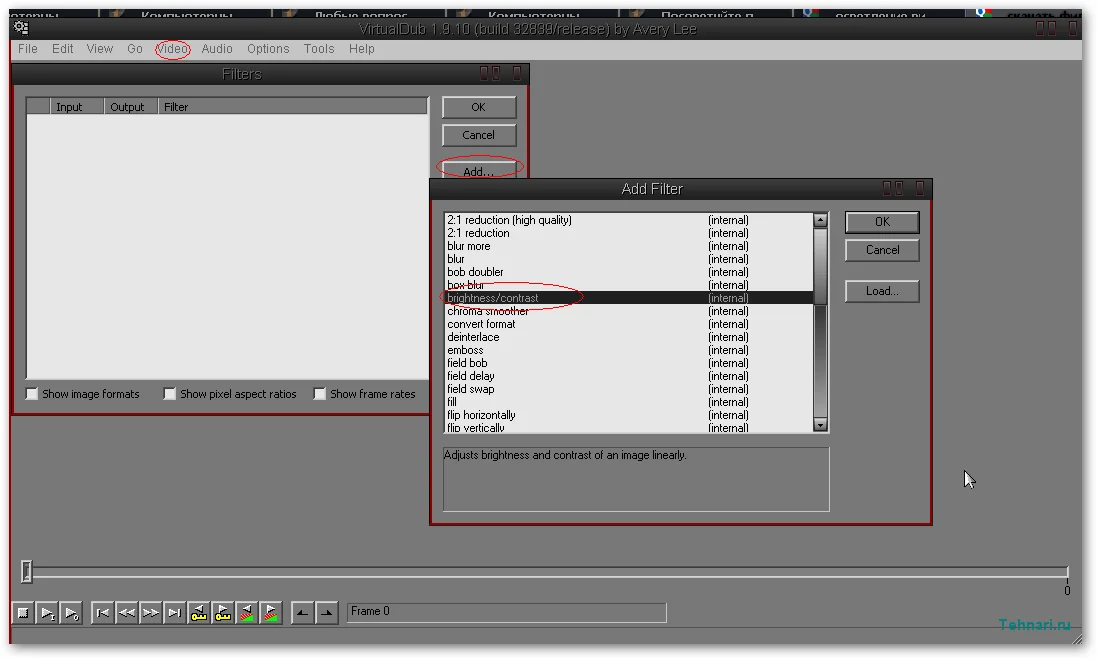This screenshot has height=659, width=1097.
Task: Open the Video menu
Action: 173,49
